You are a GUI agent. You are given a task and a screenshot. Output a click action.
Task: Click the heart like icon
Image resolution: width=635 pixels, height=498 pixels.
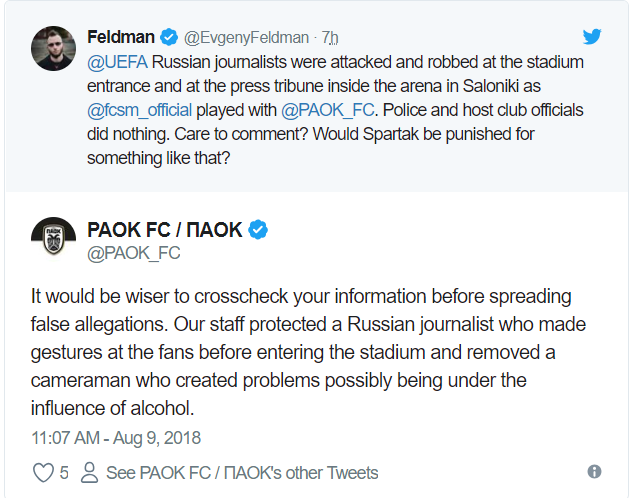point(44,472)
